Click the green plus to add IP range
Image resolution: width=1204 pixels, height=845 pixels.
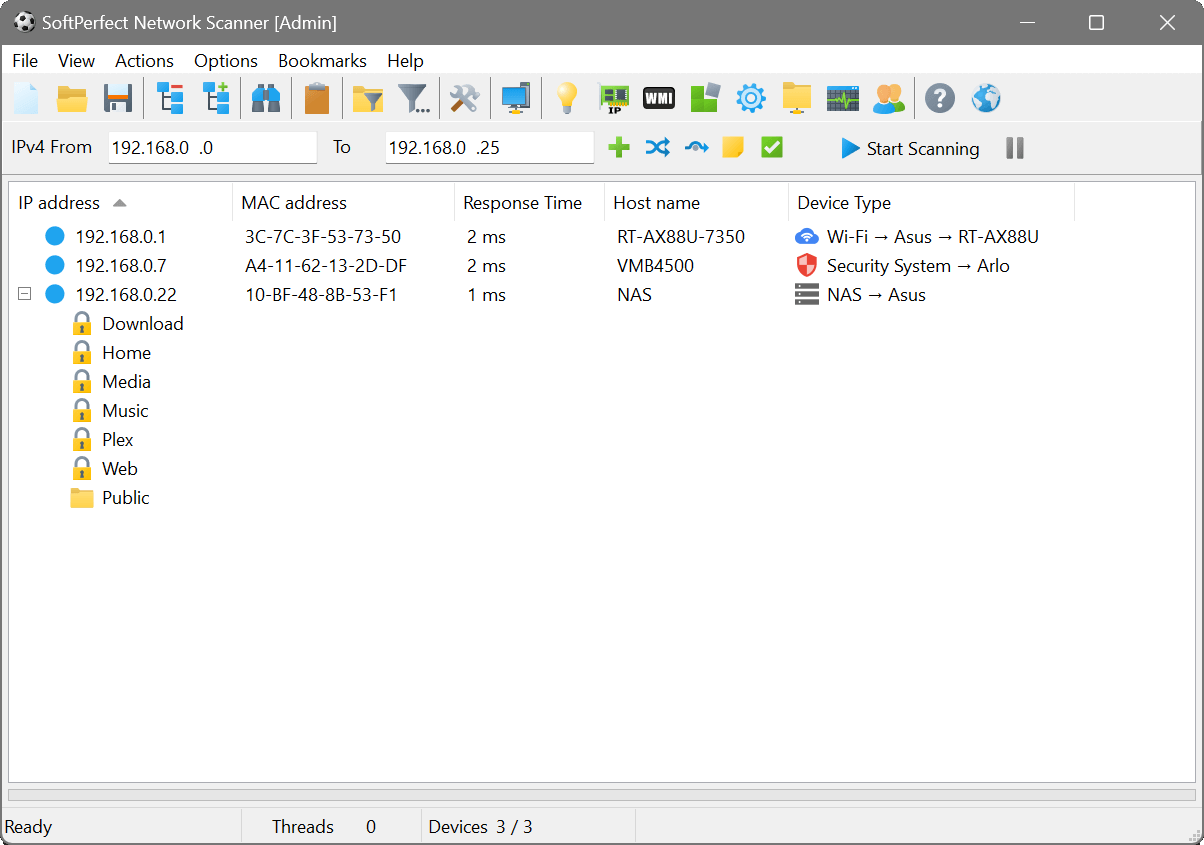618,147
